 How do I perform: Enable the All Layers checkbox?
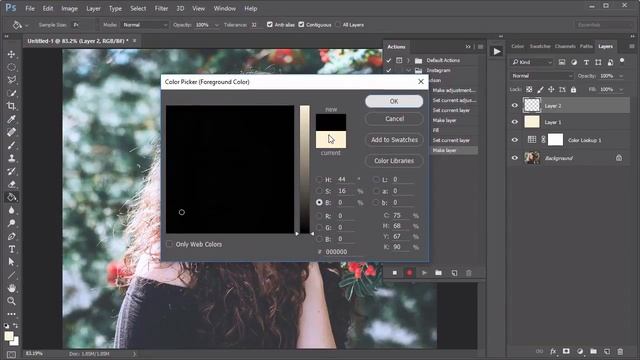click(x=338, y=24)
